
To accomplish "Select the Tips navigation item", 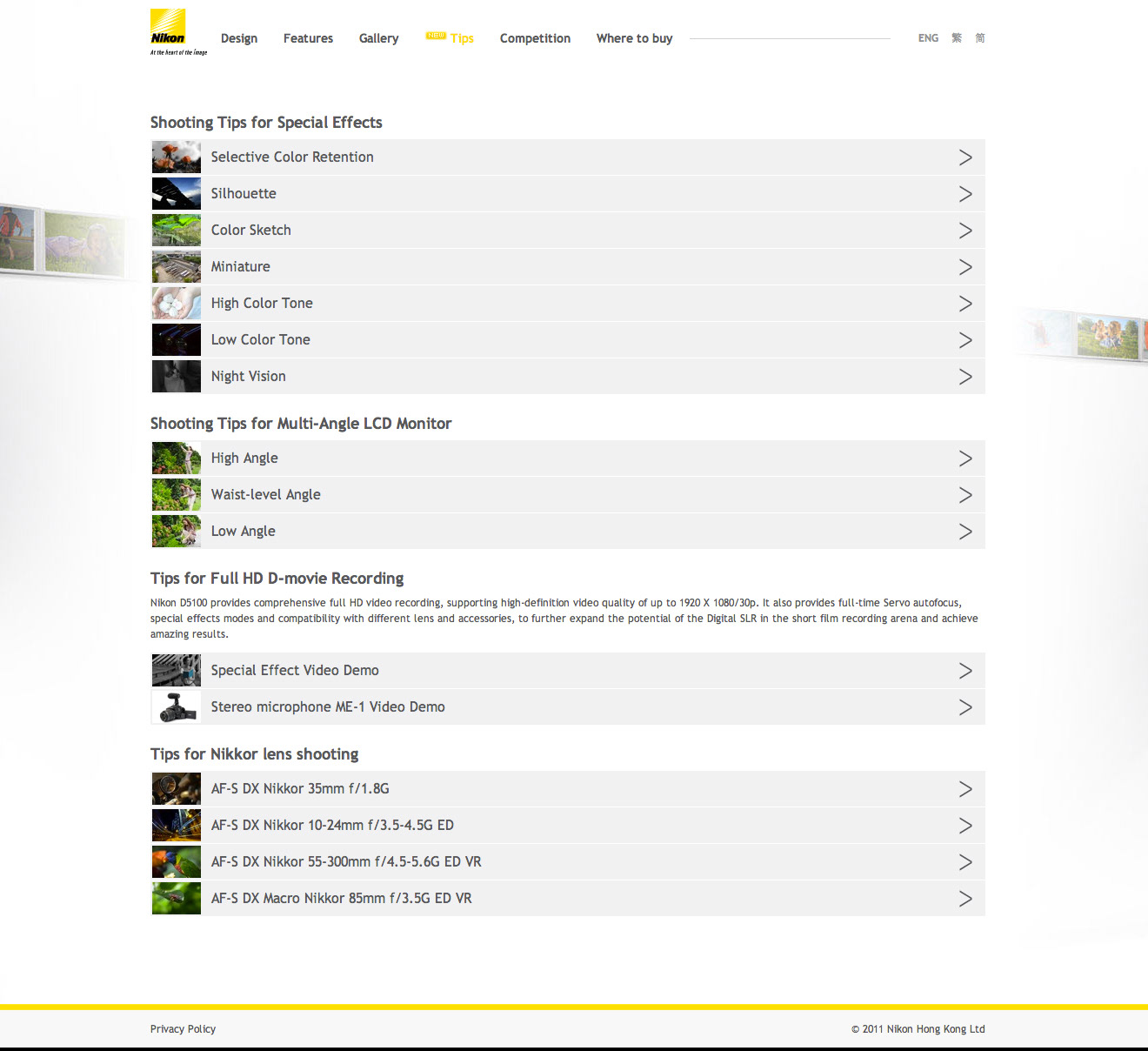I will pyautogui.click(x=462, y=38).
